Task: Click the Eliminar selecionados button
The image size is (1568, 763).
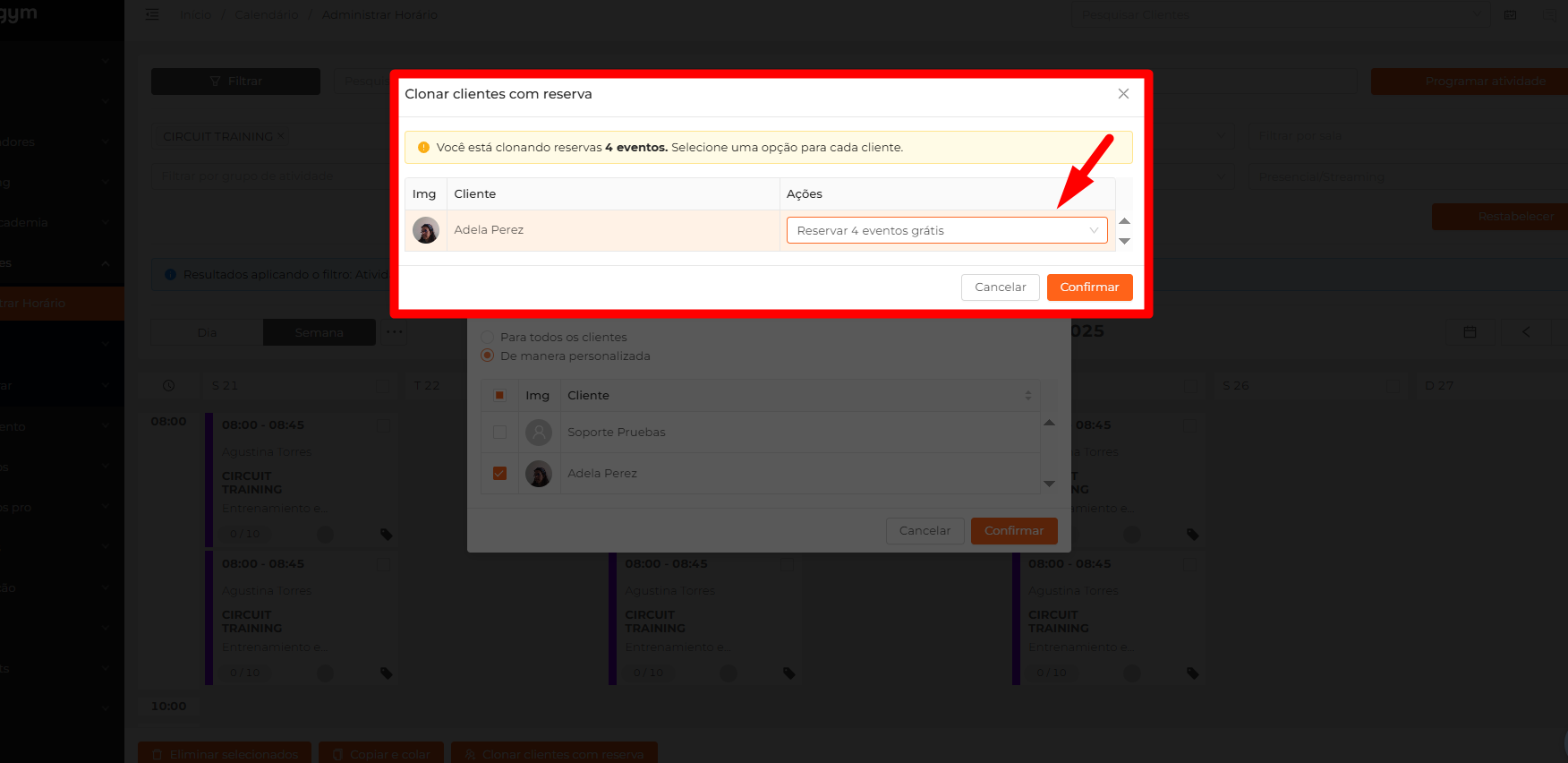Action: point(225,754)
